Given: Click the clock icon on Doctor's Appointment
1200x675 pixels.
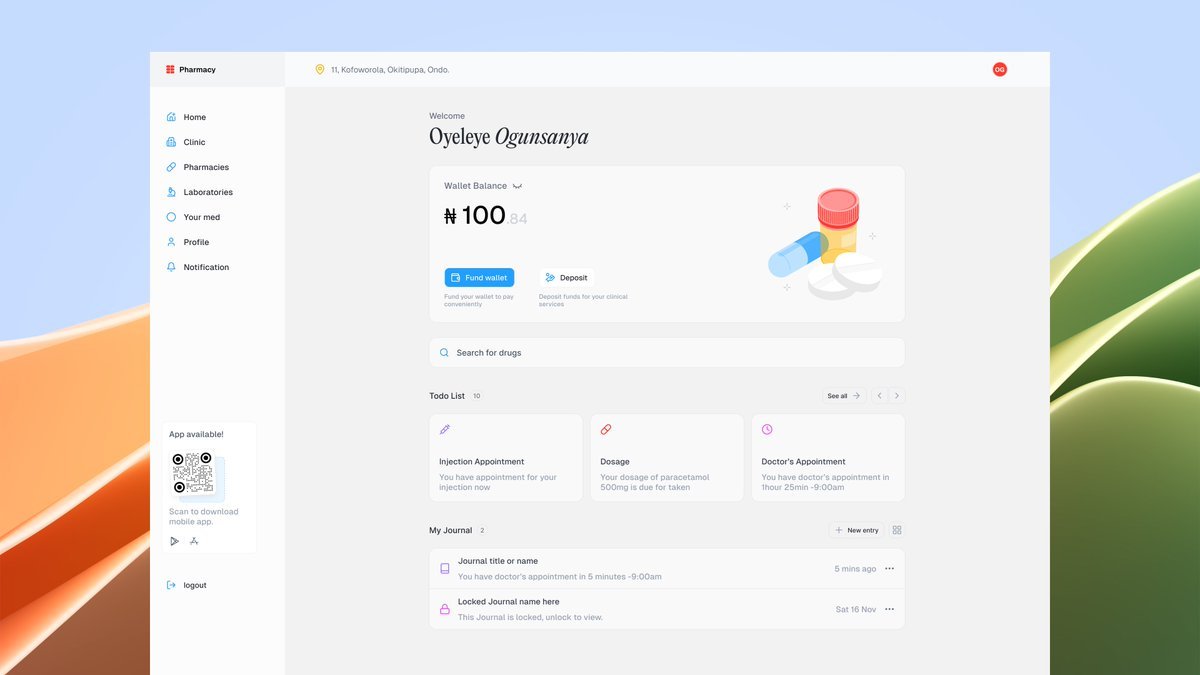Looking at the screenshot, I should click(x=767, y=429).
